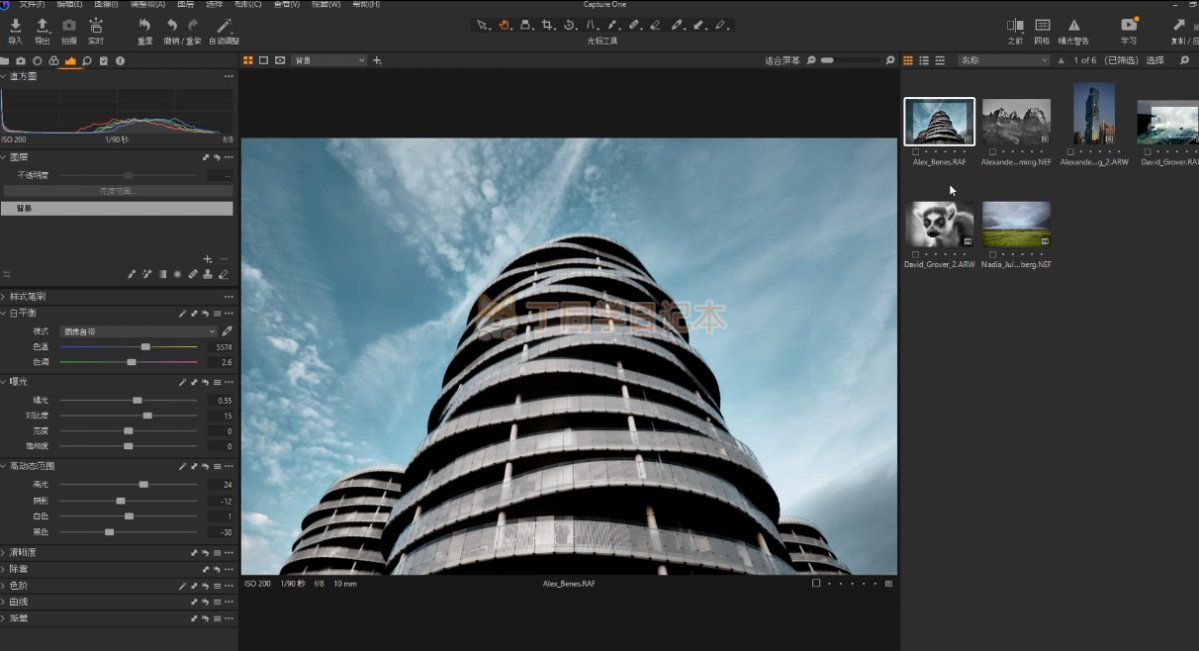
Task: Click the 背景 background layer row
Action: pyautogui.click(x=118, y=209)
